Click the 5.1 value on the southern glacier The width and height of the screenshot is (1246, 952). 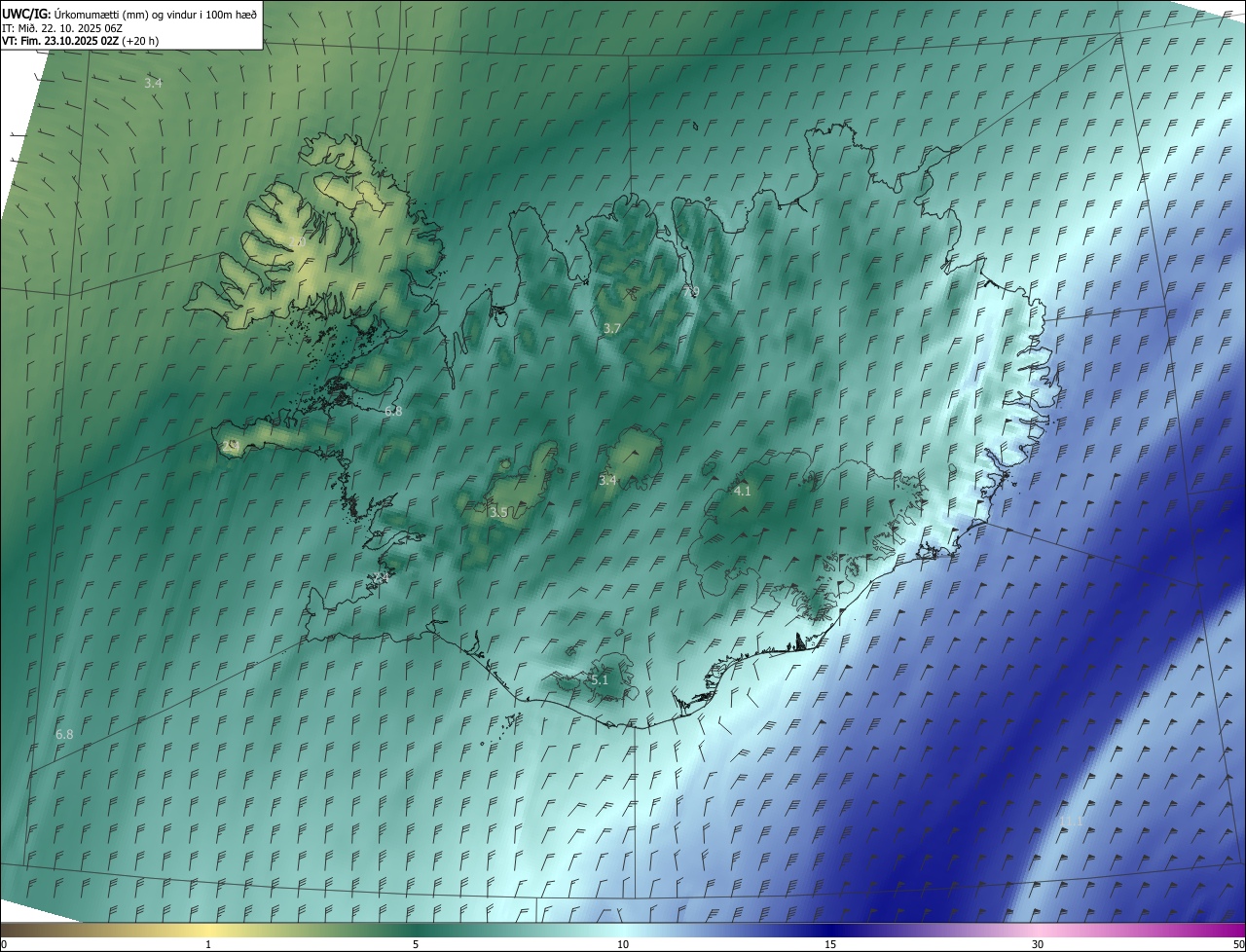[600, 680]
